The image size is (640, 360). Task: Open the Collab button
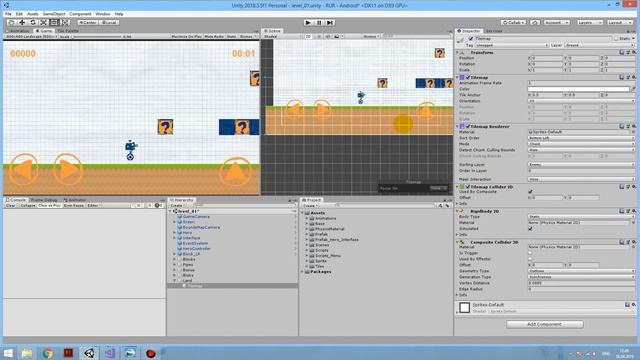[513, 22]
